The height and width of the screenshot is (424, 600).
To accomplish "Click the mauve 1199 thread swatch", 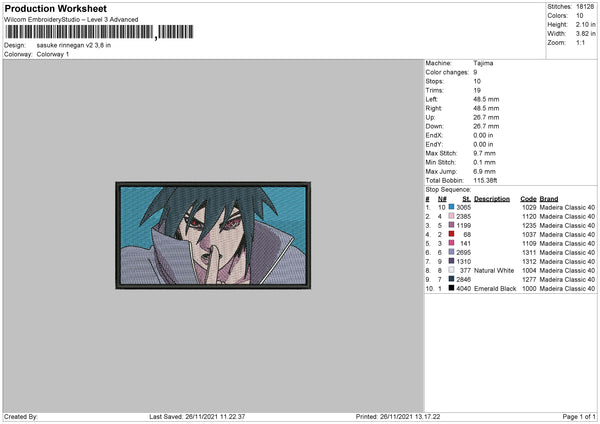I will point(452,225).
